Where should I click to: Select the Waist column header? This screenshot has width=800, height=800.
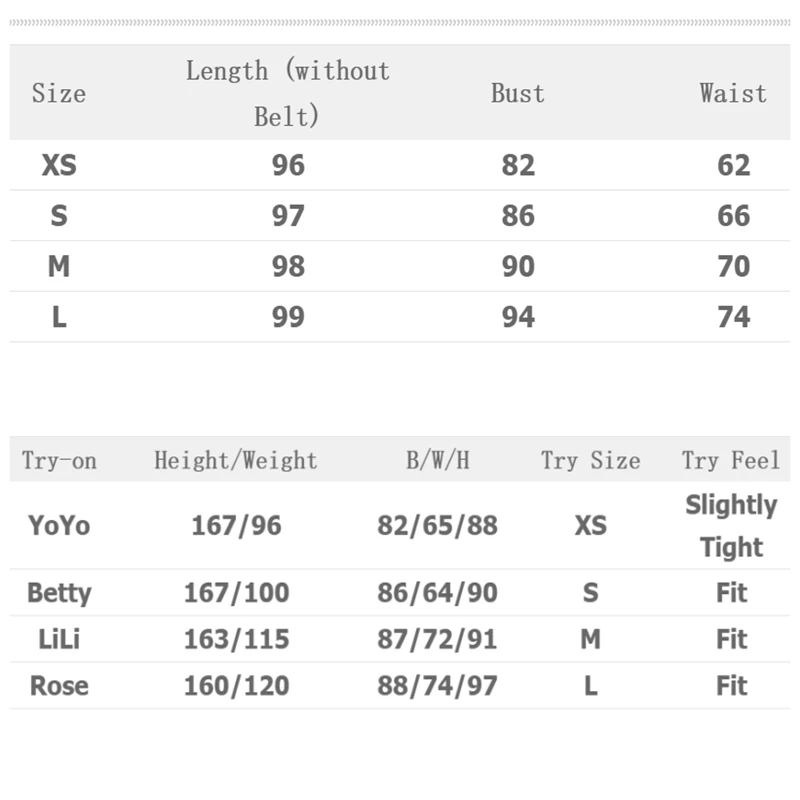(733, 93)
